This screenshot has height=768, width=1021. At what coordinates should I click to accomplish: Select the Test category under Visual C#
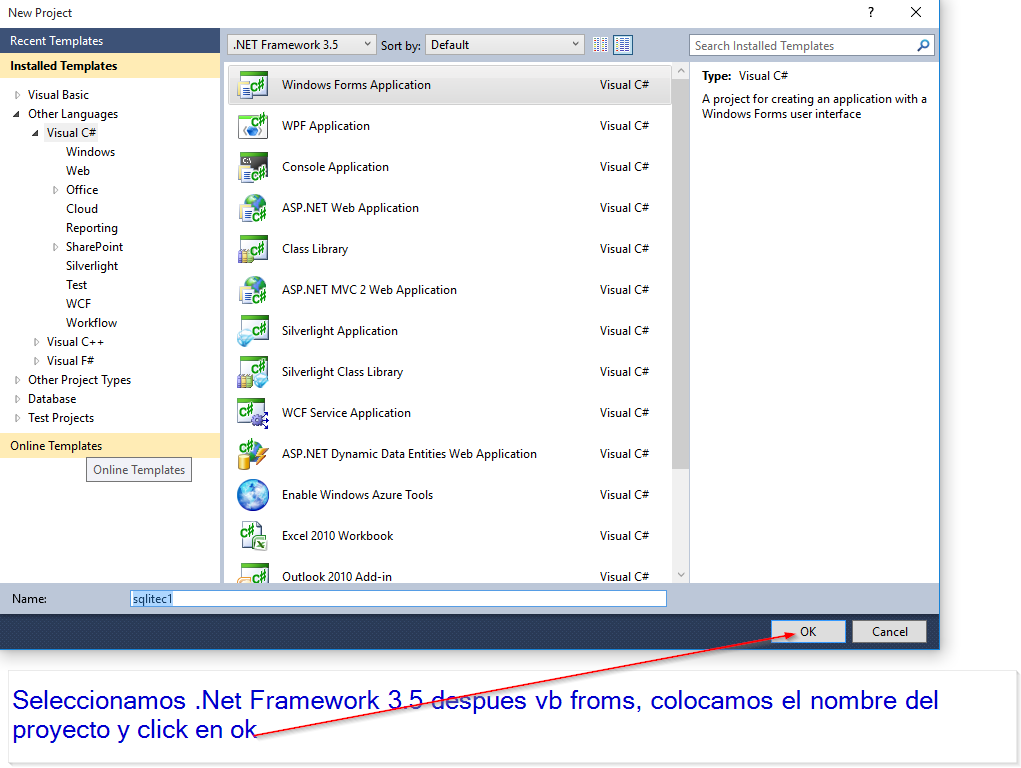coord(76,285)
